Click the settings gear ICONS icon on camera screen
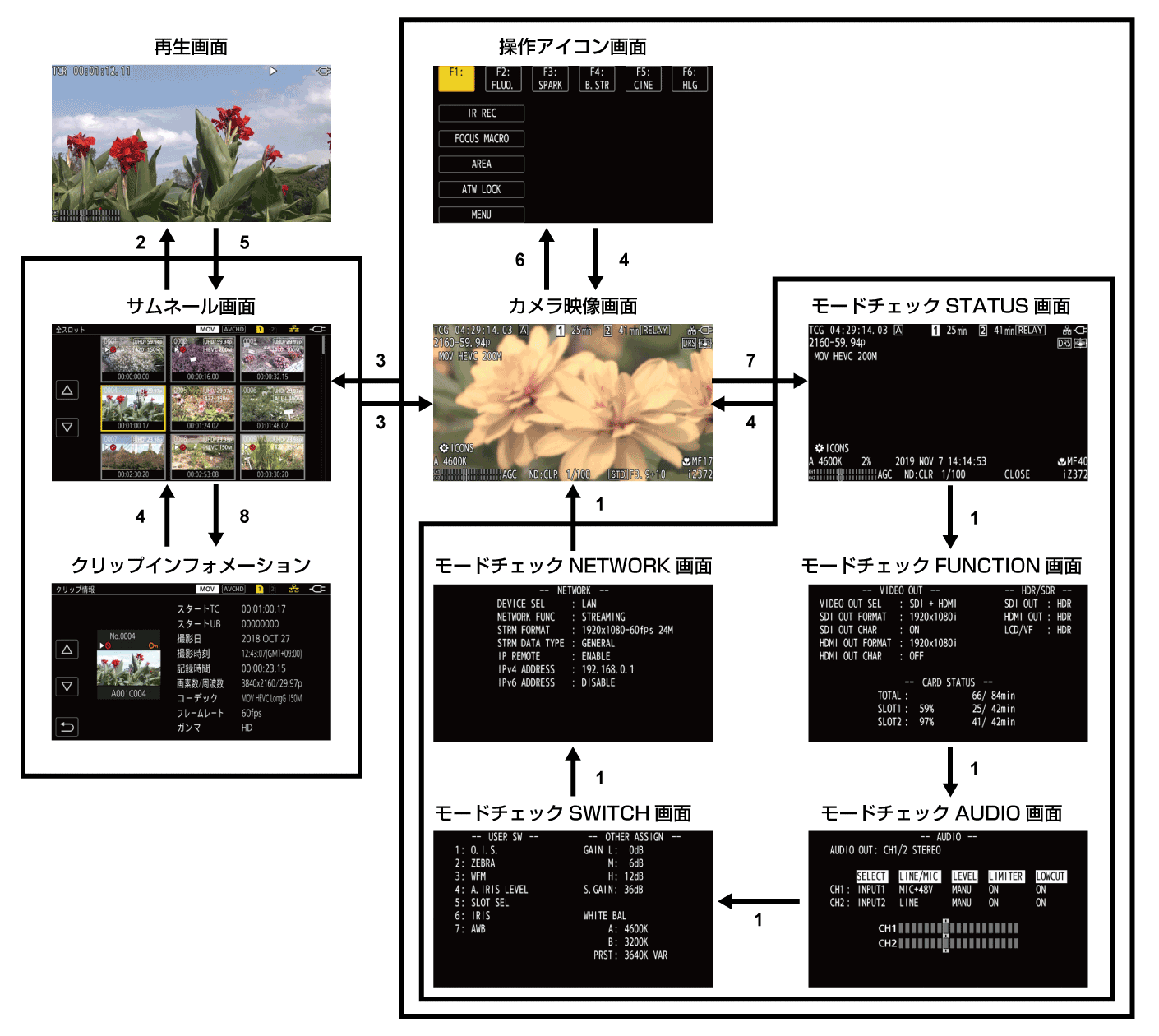 (x=445, y=447)
